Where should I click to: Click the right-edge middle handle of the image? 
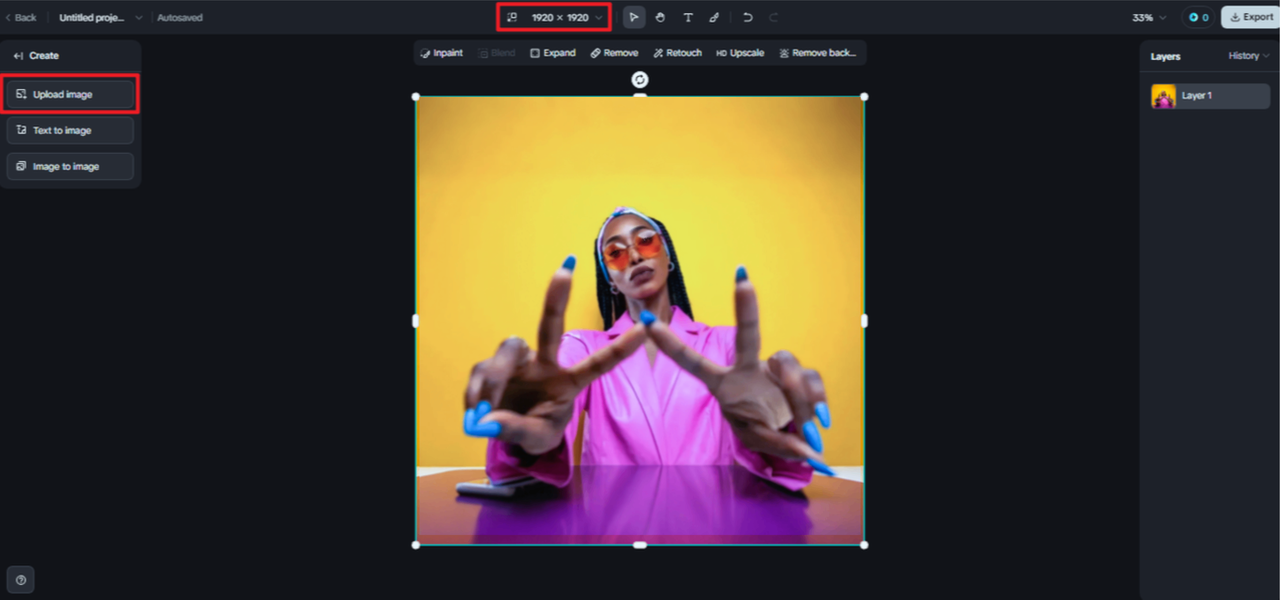pos(864,321)
